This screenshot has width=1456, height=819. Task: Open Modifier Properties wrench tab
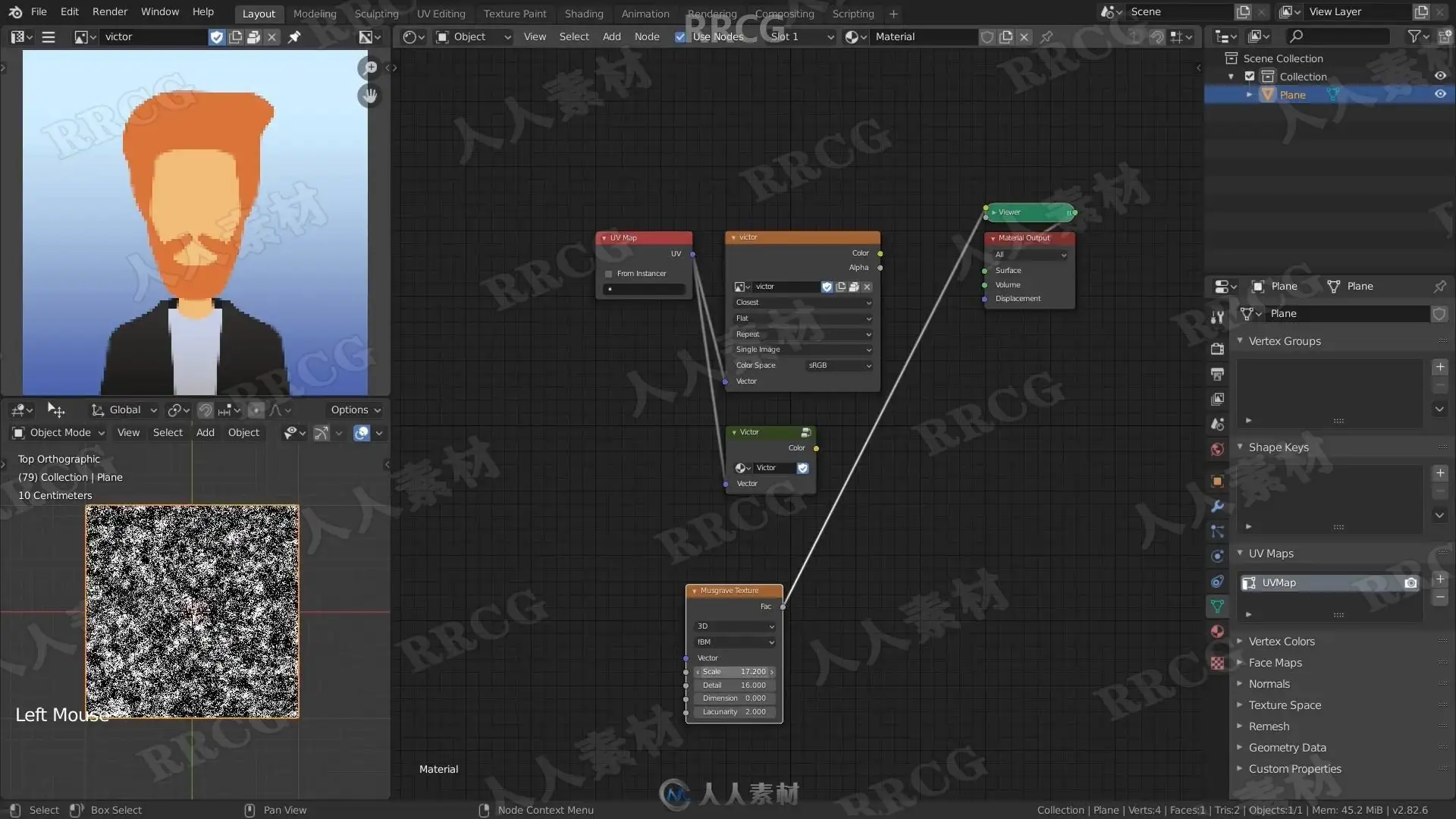[x=1217, y=506]
